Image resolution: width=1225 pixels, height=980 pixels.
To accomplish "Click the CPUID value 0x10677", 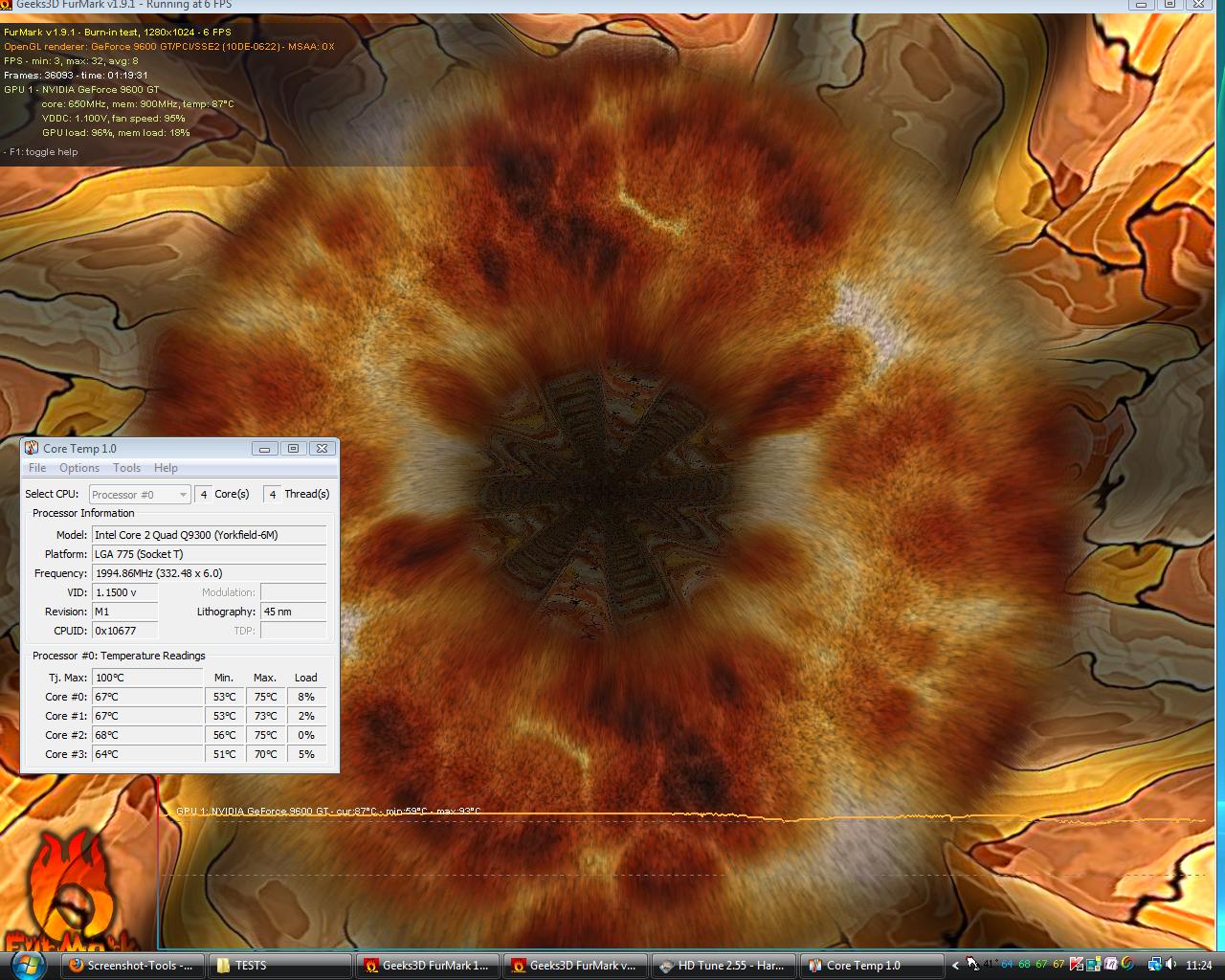I will (124, 631).
